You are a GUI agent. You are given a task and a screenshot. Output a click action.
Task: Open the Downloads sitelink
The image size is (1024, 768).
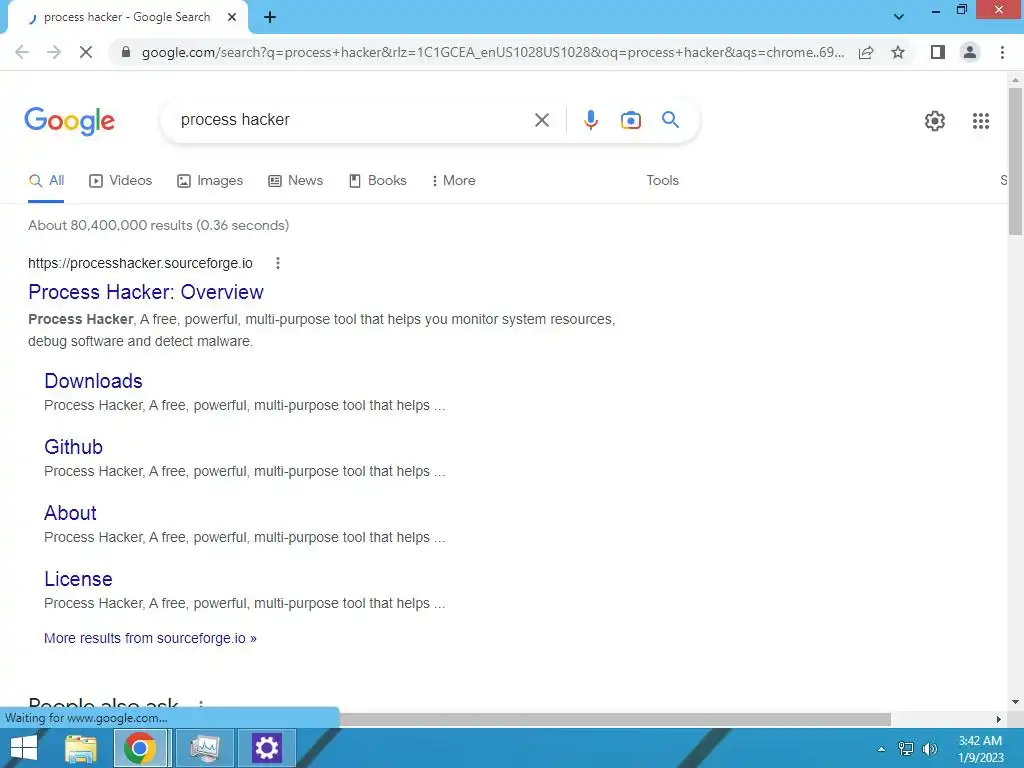click(93, 381)
